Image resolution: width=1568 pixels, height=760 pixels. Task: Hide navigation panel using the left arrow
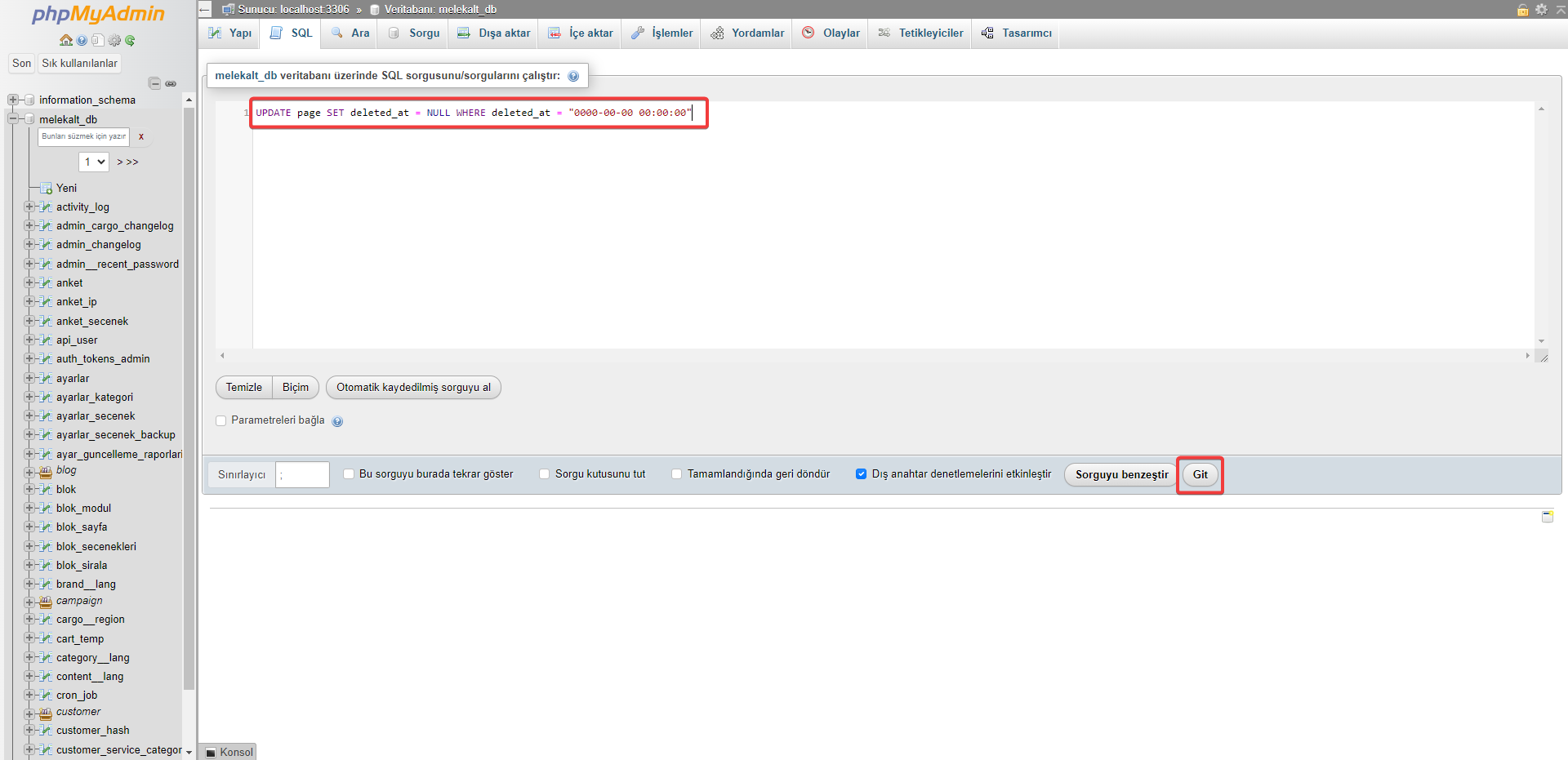coord(205,10)
